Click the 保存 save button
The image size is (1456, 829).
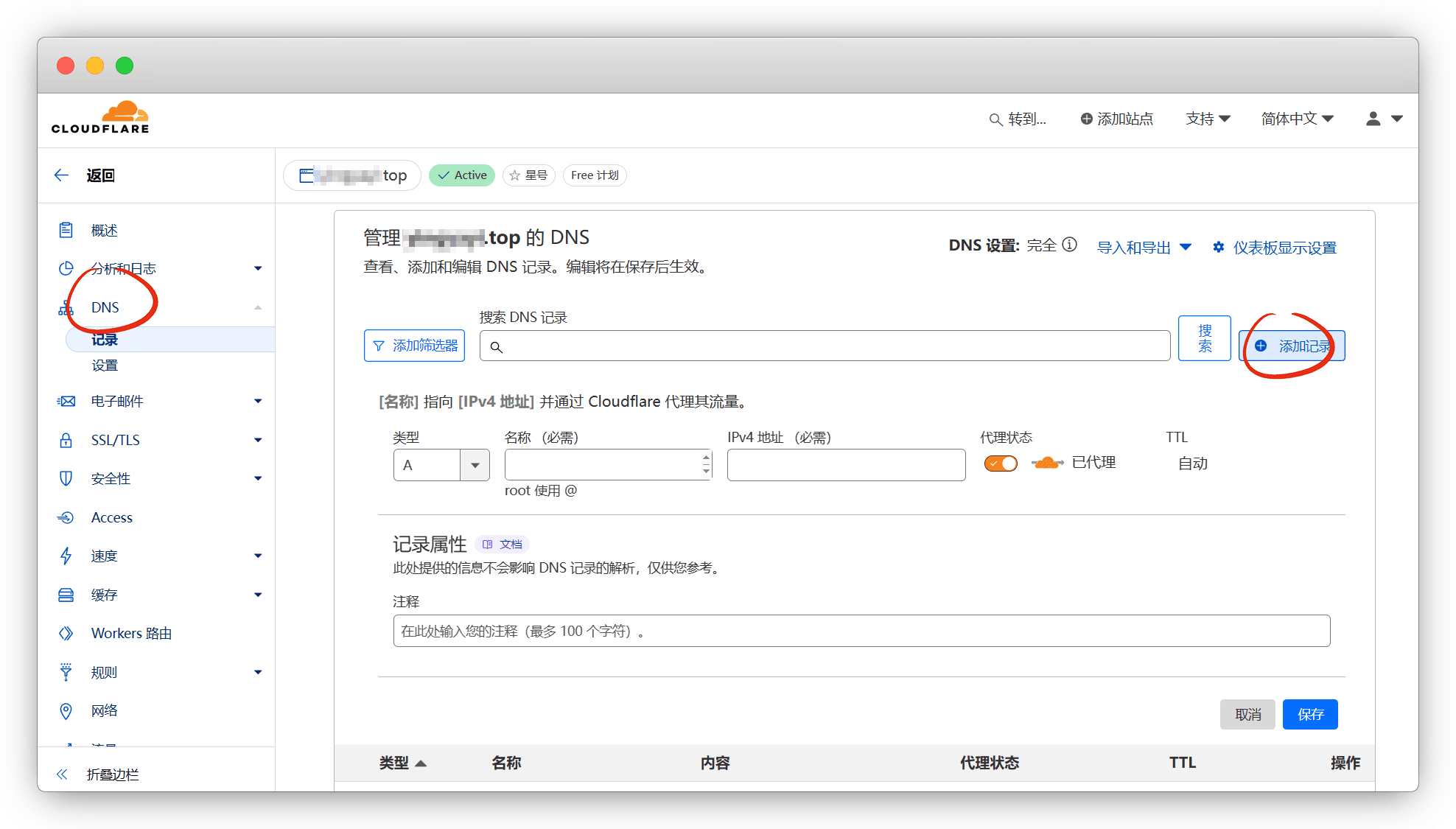1309,714
